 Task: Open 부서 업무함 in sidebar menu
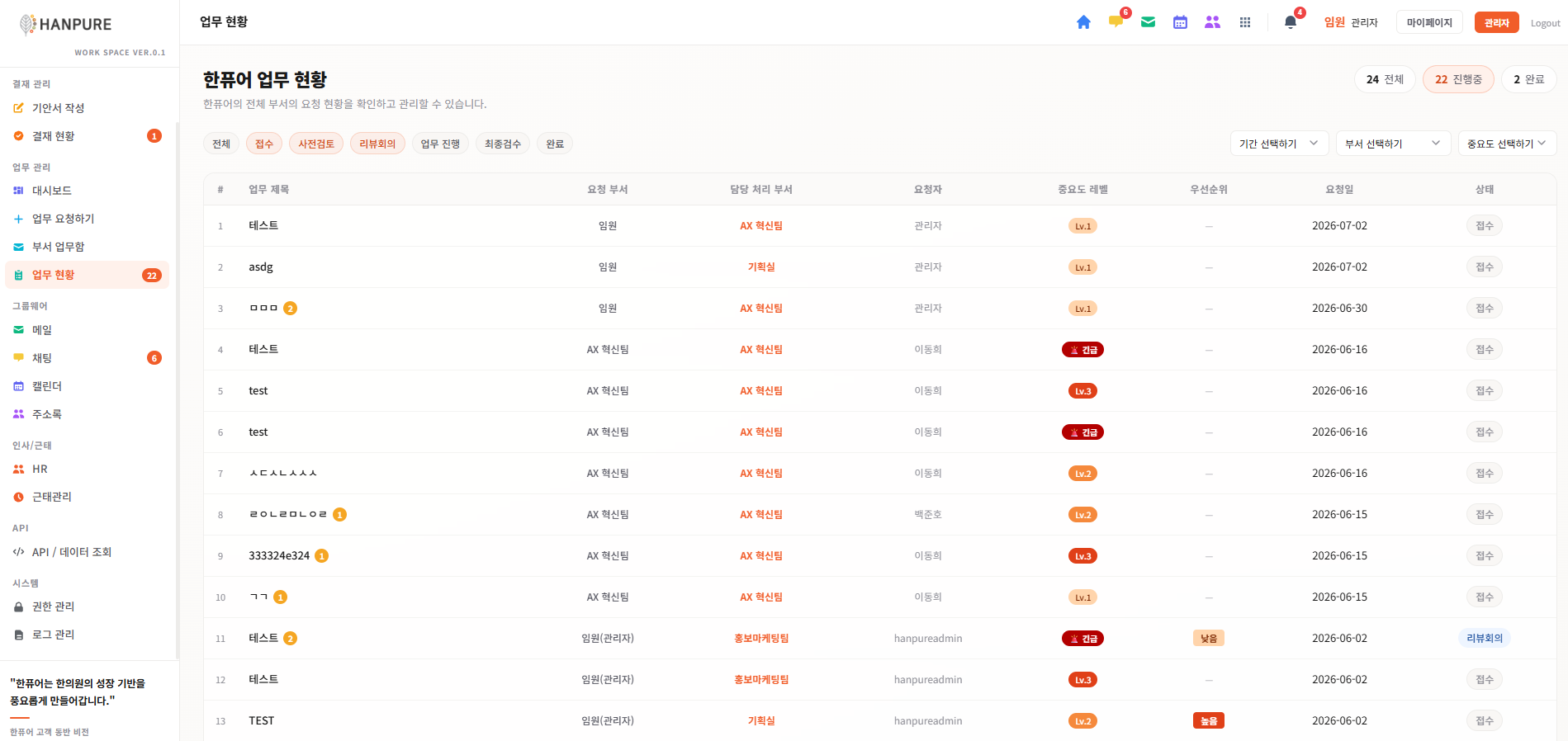87,247
